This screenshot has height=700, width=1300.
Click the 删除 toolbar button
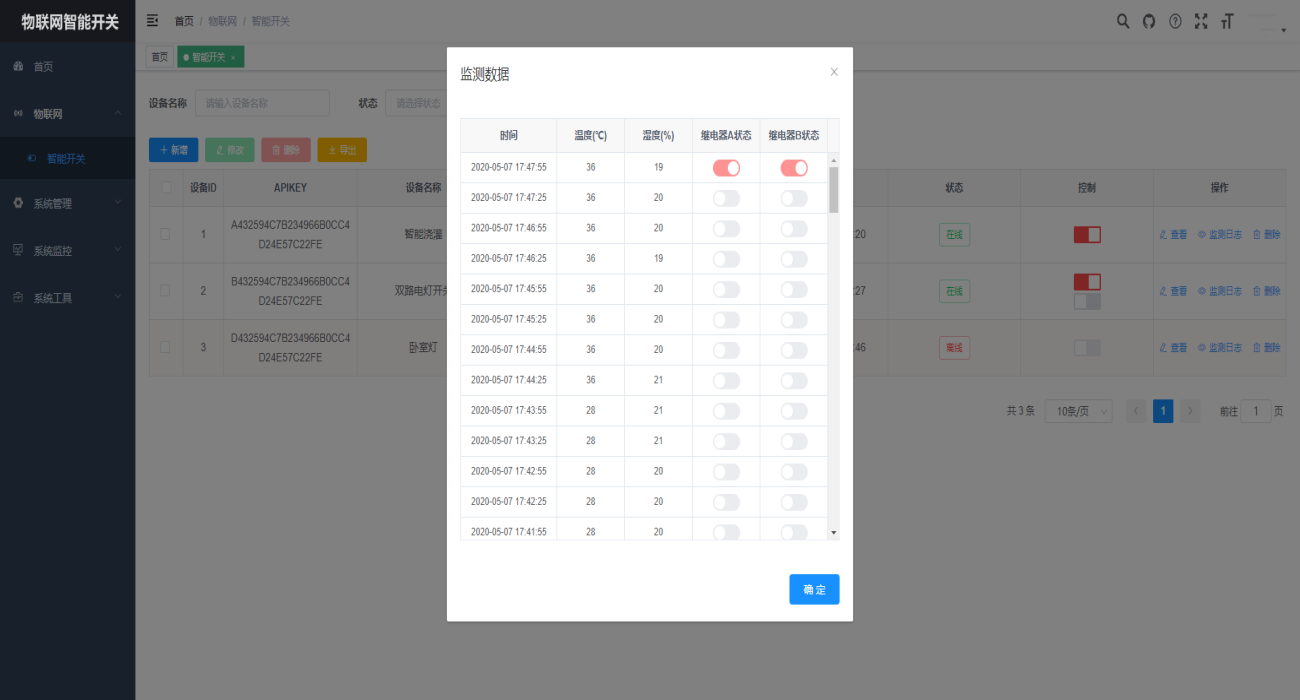(286, 150)
